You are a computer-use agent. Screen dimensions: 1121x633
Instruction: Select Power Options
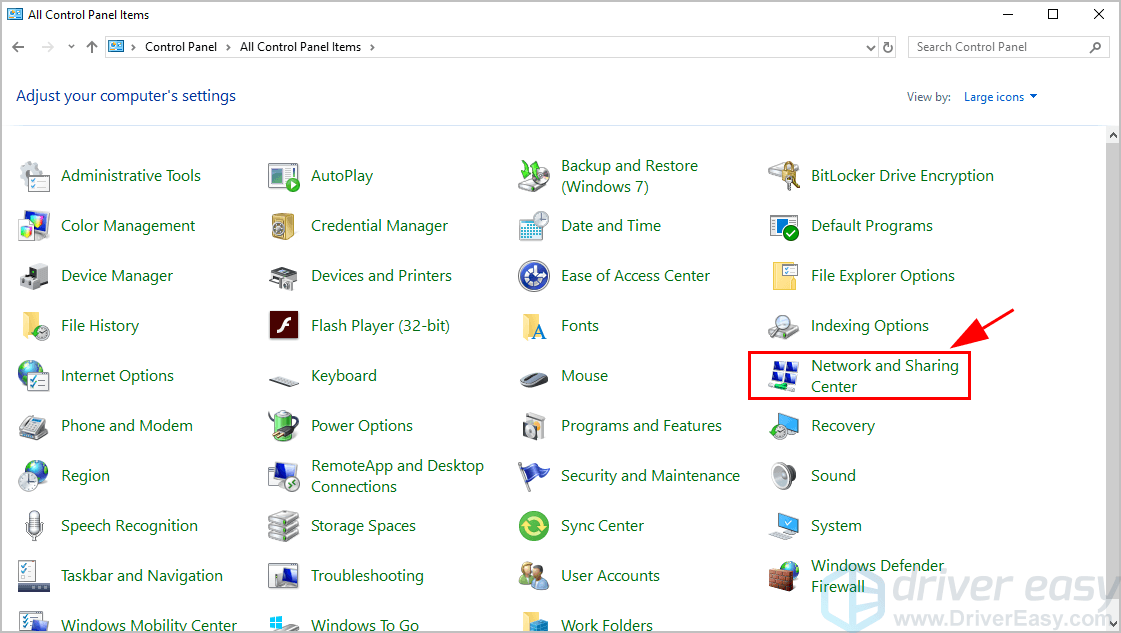tap(362, 425)
